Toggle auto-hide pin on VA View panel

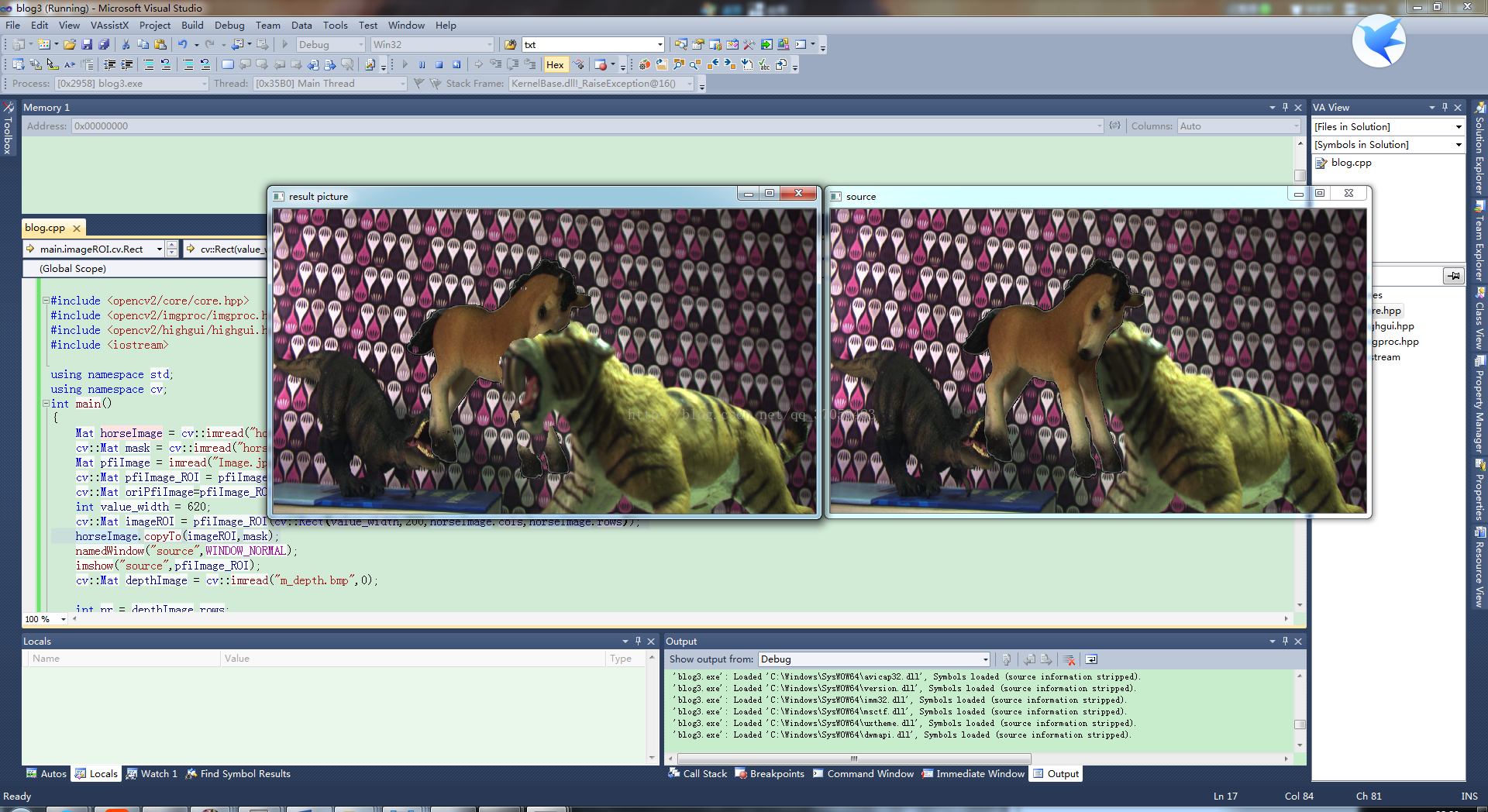[x=1445, y=108]
